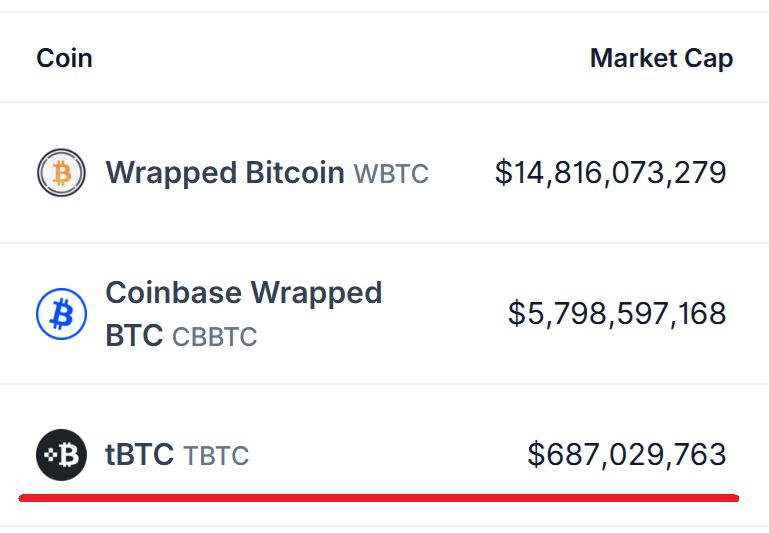Screen dimensions: 769x533
Task: Click the divider line below column headers
Action: point(384,102)
